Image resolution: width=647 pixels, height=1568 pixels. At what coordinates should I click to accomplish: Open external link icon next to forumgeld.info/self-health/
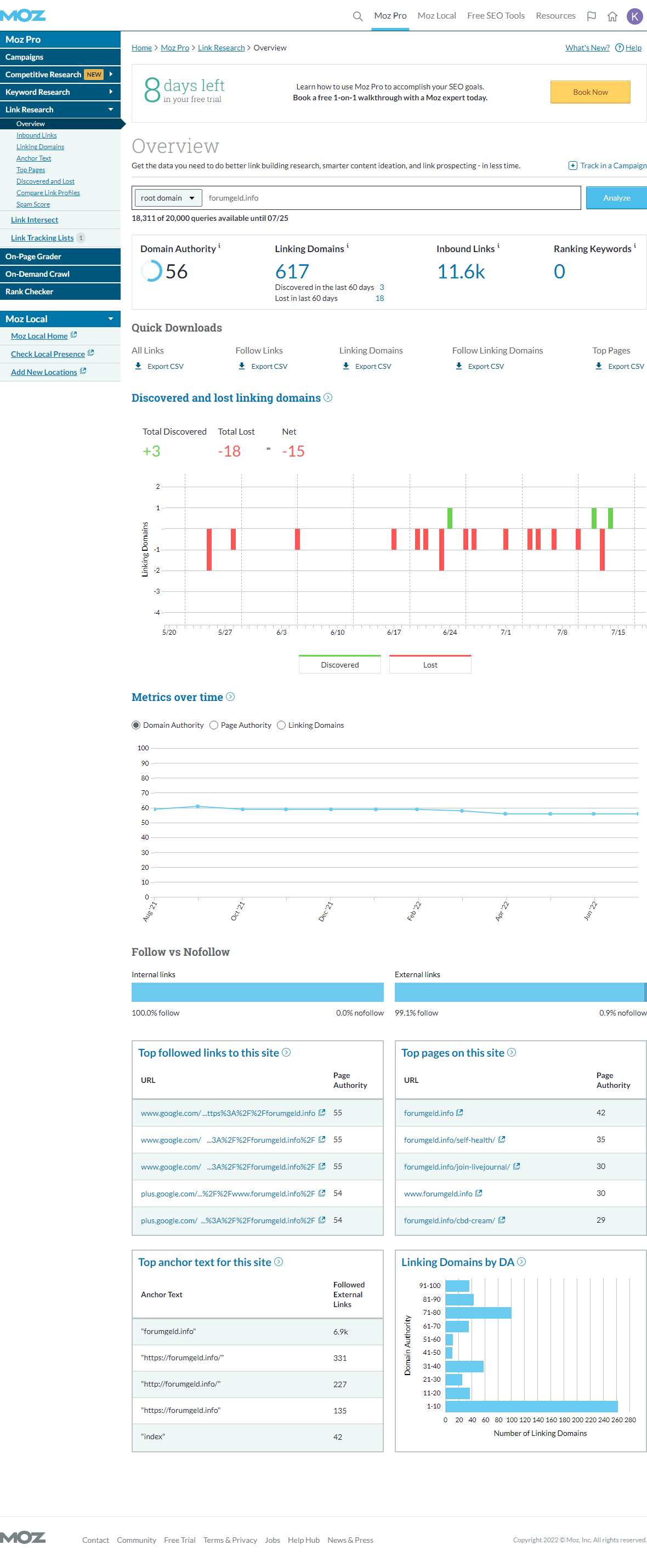click(x=502, y=1139)
